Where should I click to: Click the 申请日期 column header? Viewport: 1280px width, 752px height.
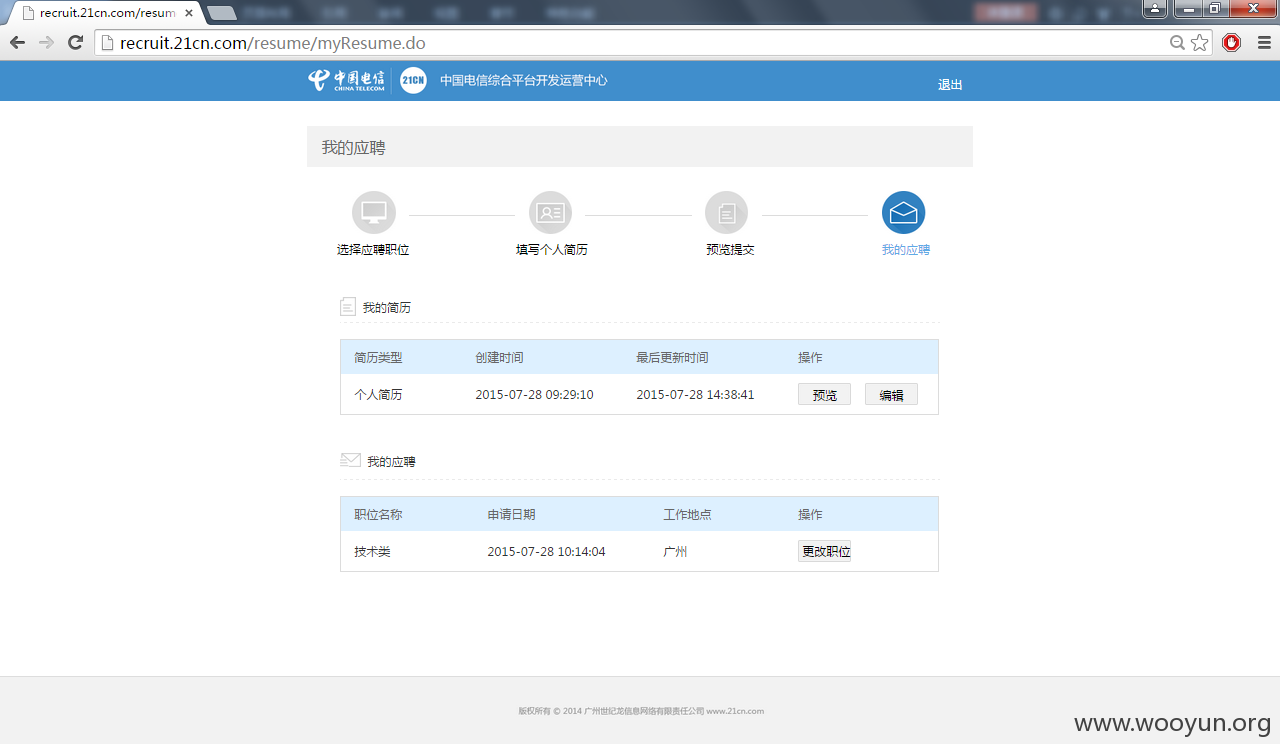click(x=511, y=515)
